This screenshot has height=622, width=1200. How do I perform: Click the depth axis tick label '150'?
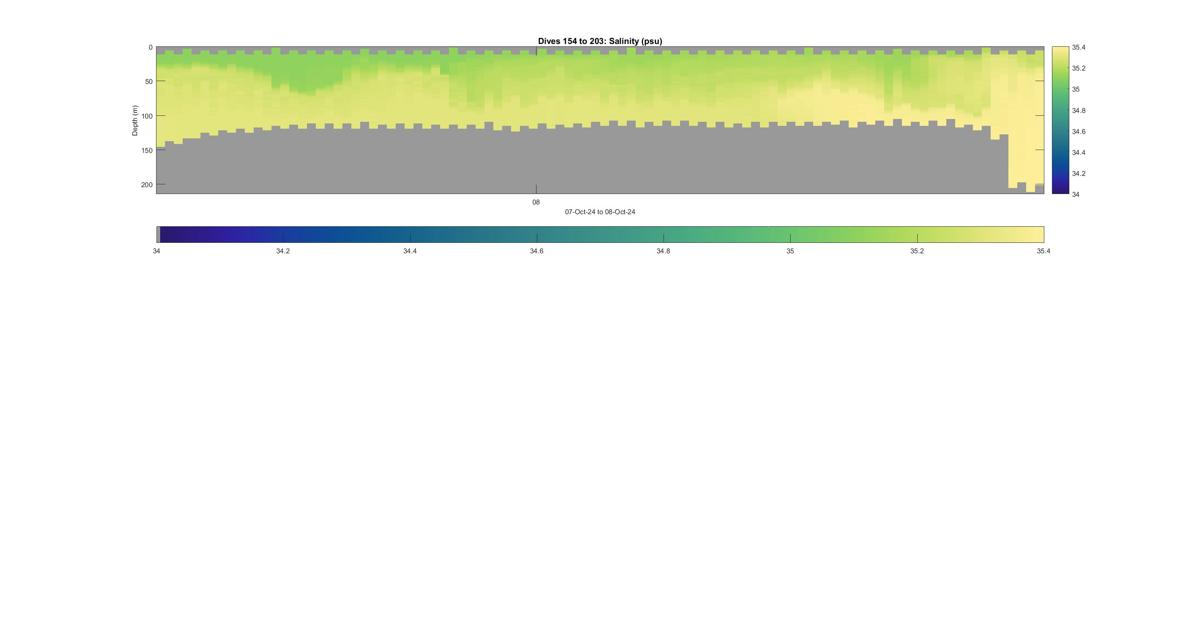pos(147,150)
